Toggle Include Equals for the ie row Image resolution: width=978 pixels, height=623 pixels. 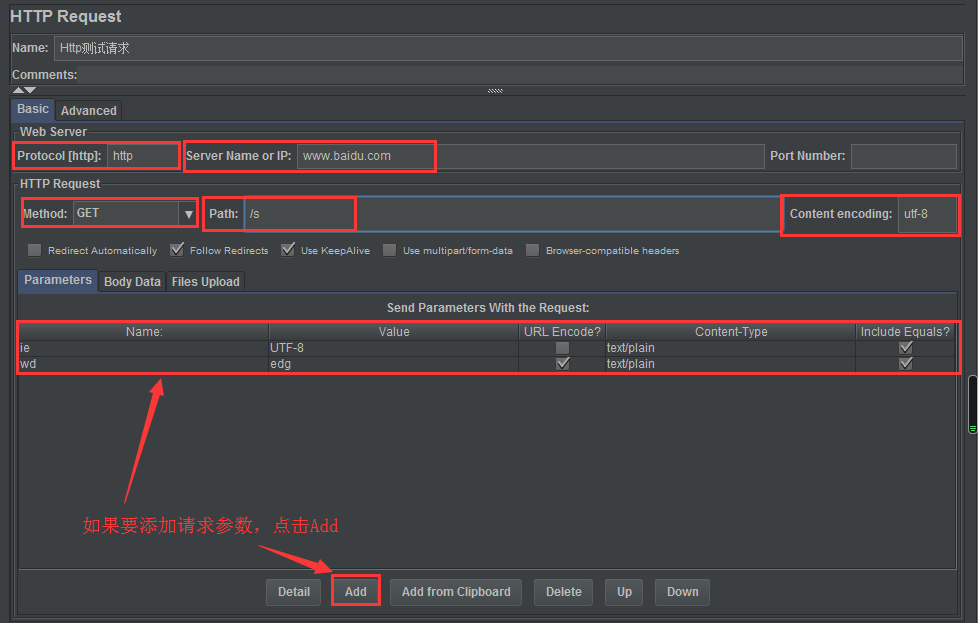pos(906,348)
